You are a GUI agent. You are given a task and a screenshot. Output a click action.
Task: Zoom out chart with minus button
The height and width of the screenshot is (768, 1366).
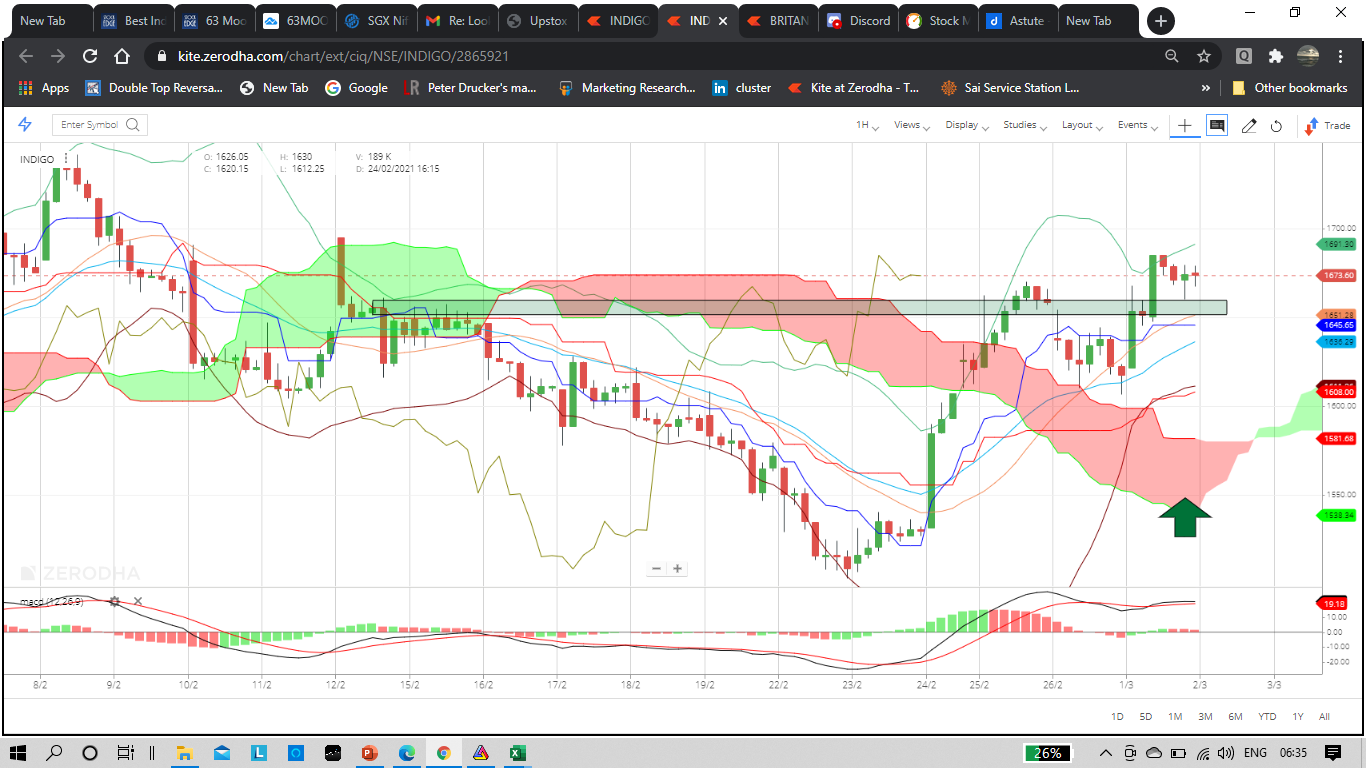[x=656, y=569]
